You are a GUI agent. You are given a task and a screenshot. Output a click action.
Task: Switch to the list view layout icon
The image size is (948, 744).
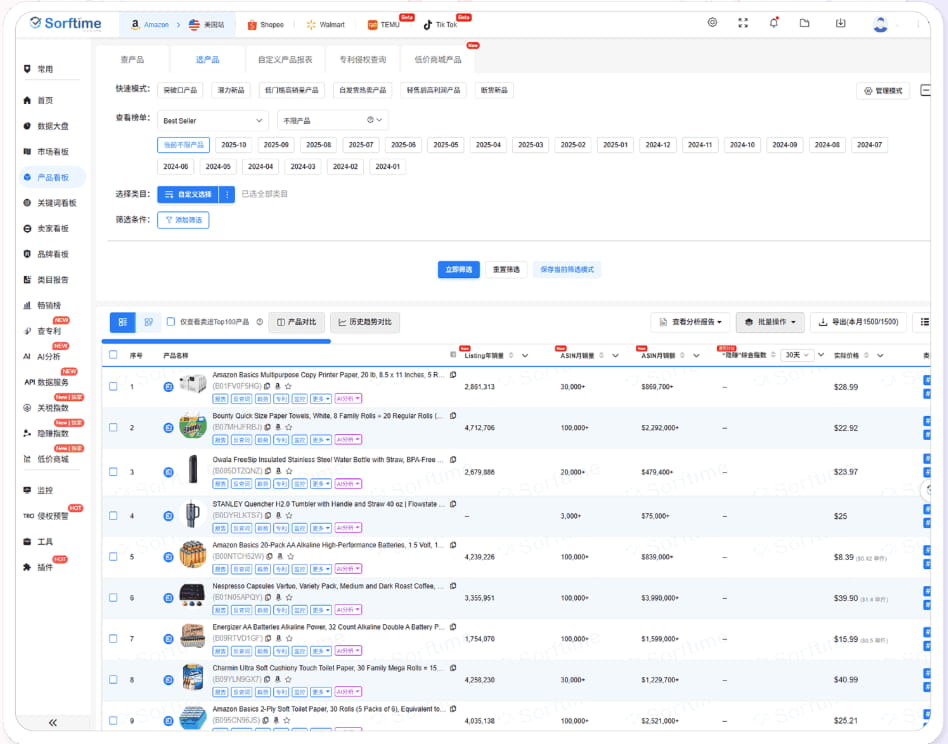click(123, 322)
